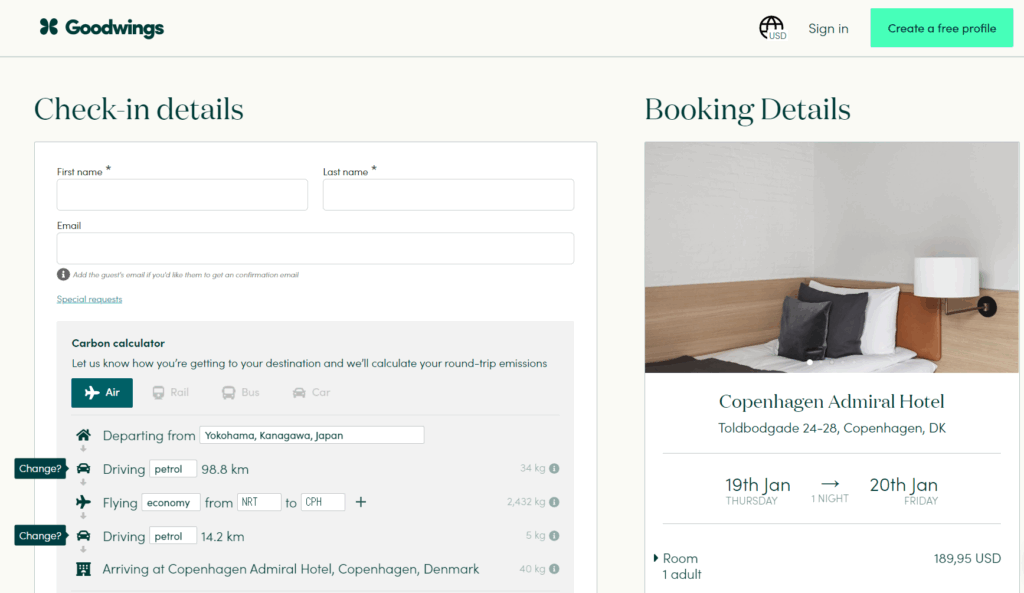Click the Toldbodgade 24-28 address text
This screenshot has height=593, width=1024.
click(x=831, y=428)
